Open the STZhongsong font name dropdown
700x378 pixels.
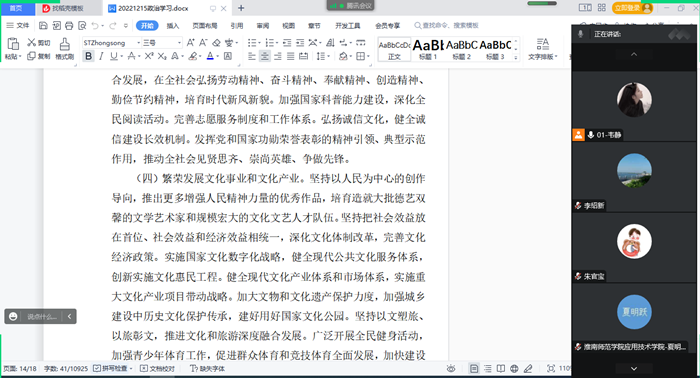pyautogui.click(x=111, y=43)
